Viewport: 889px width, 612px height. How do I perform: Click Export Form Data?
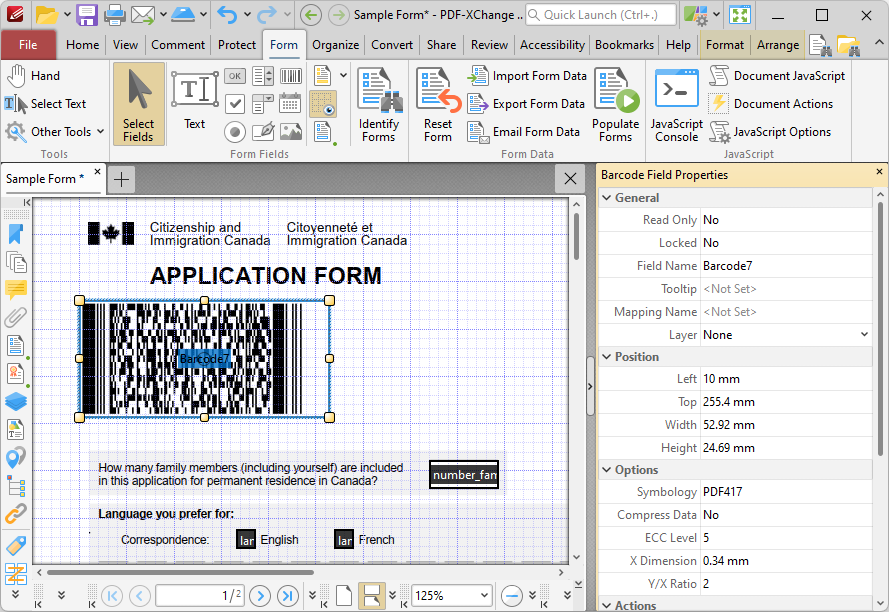click(x=526, y=104)
